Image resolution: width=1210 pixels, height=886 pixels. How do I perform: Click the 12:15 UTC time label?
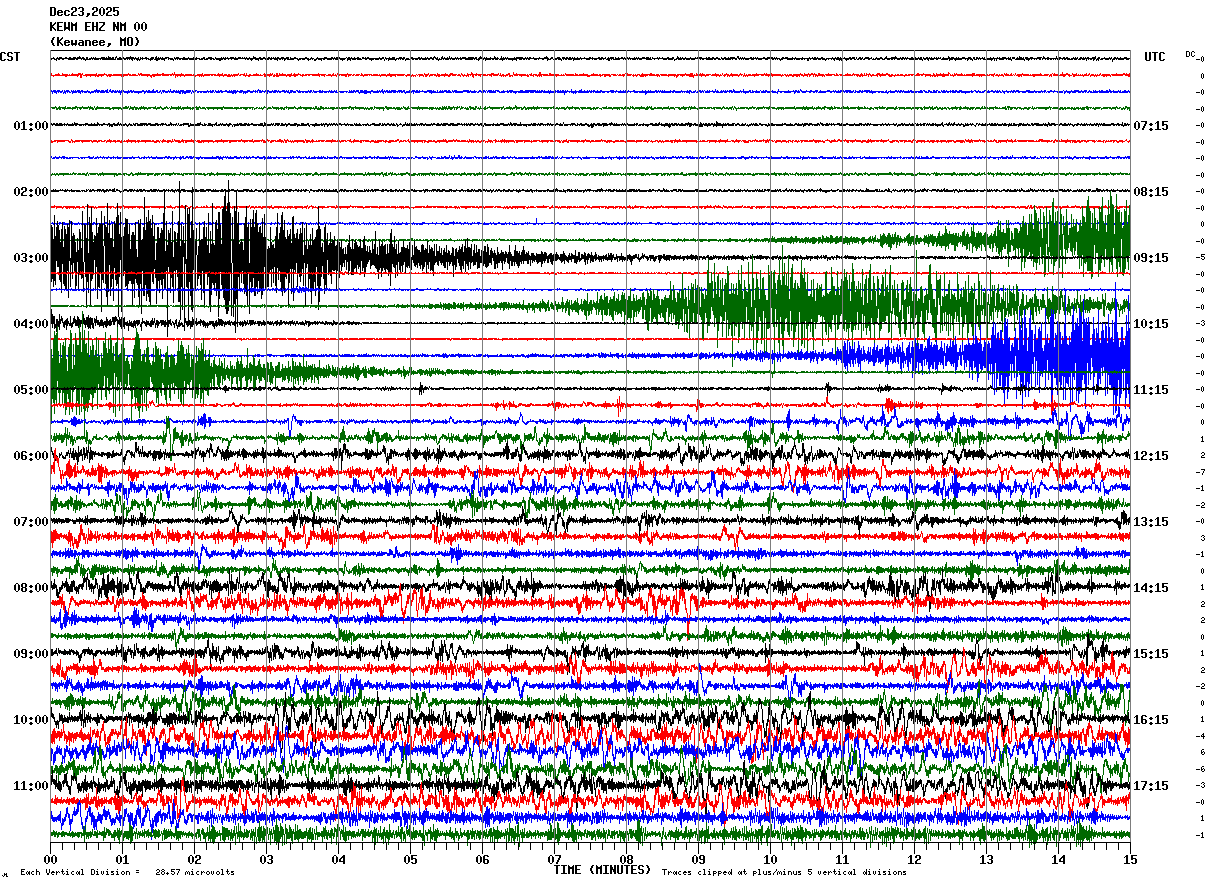point(1151,456)
